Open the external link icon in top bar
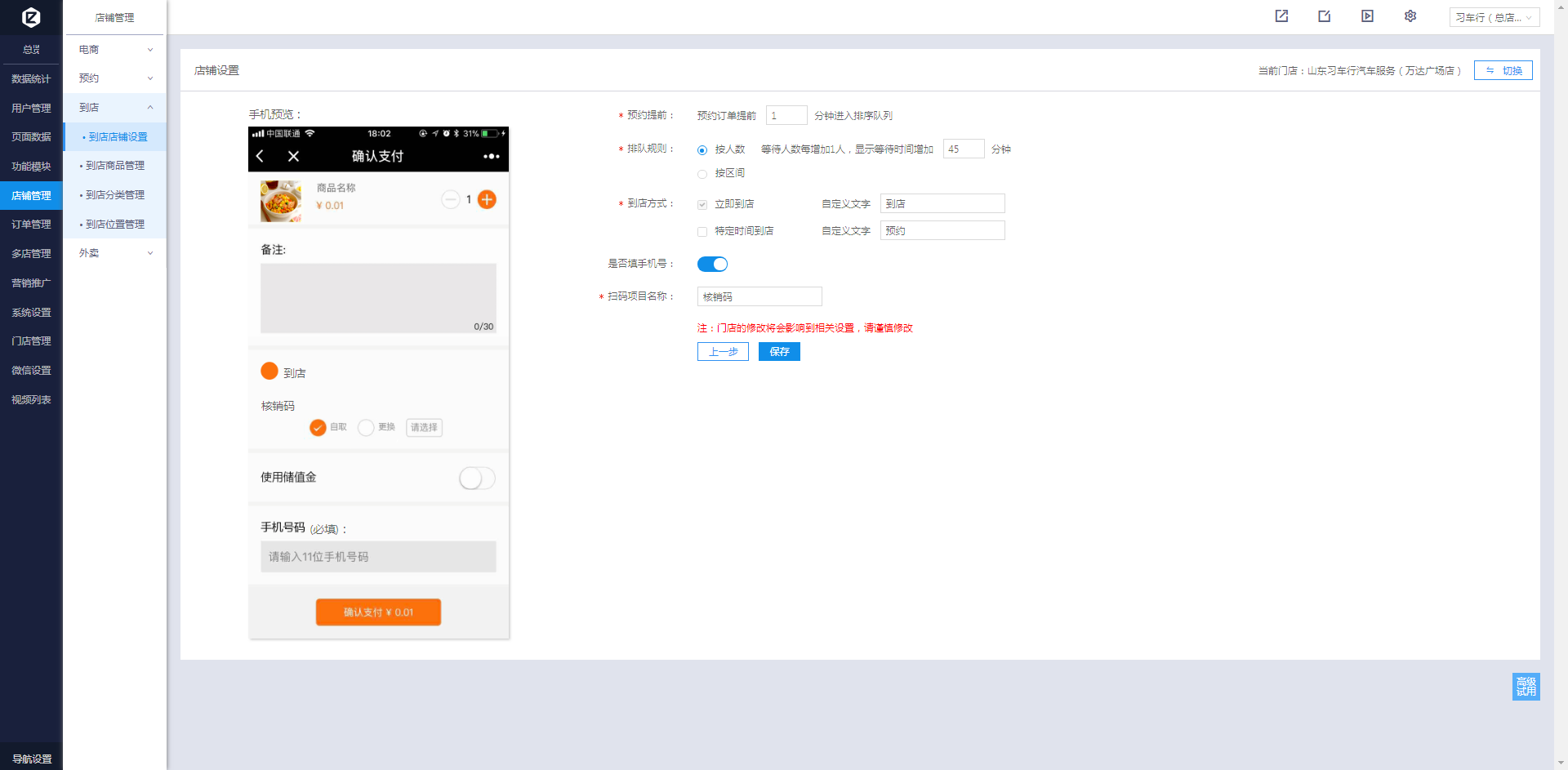 coord(1281,16)
